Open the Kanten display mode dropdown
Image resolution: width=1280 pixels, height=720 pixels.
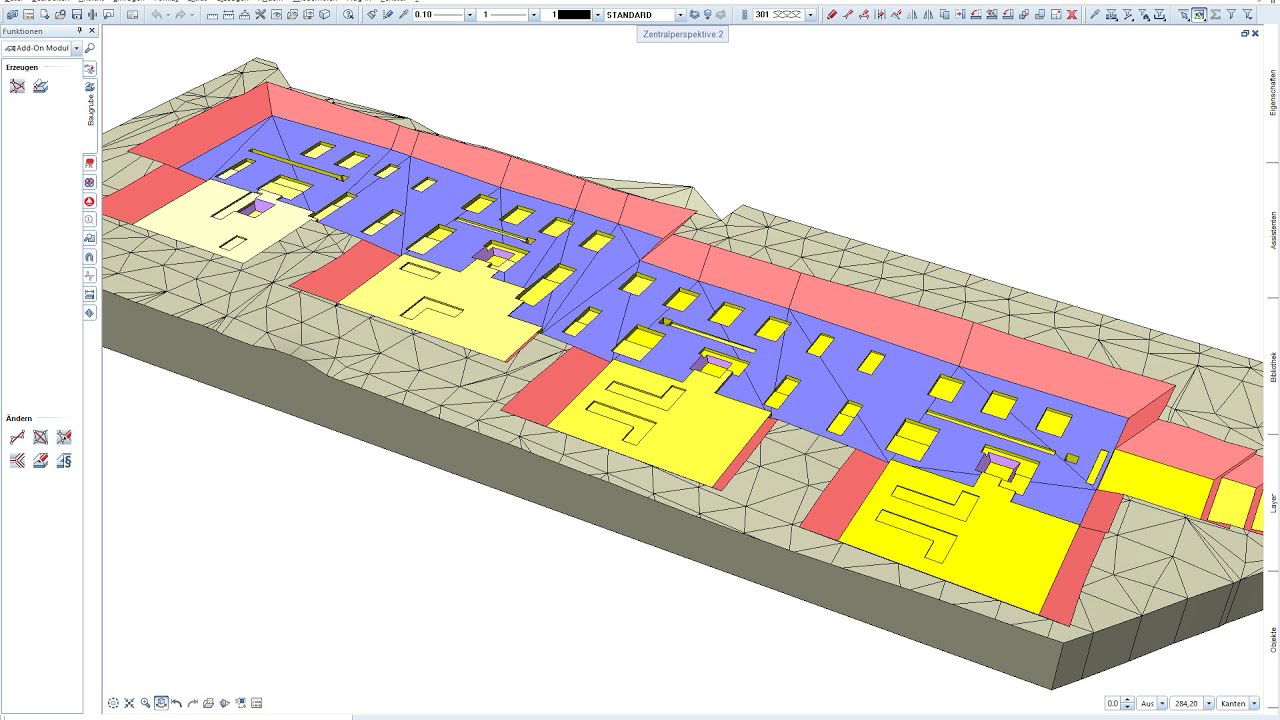[x=1254, y=704]
